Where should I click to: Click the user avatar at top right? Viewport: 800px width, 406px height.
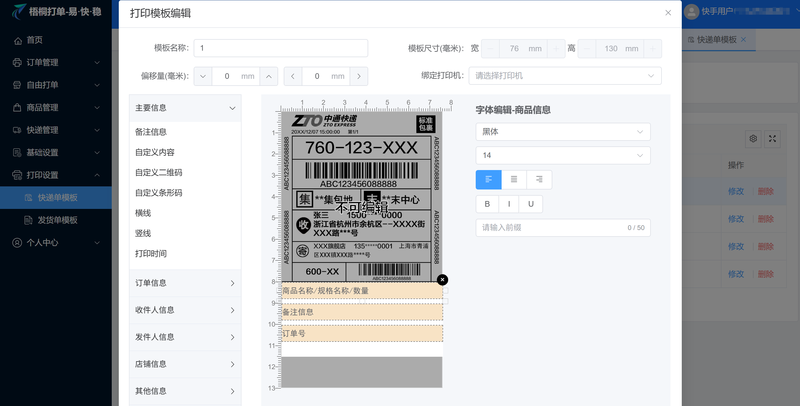(x=691, y=12)
